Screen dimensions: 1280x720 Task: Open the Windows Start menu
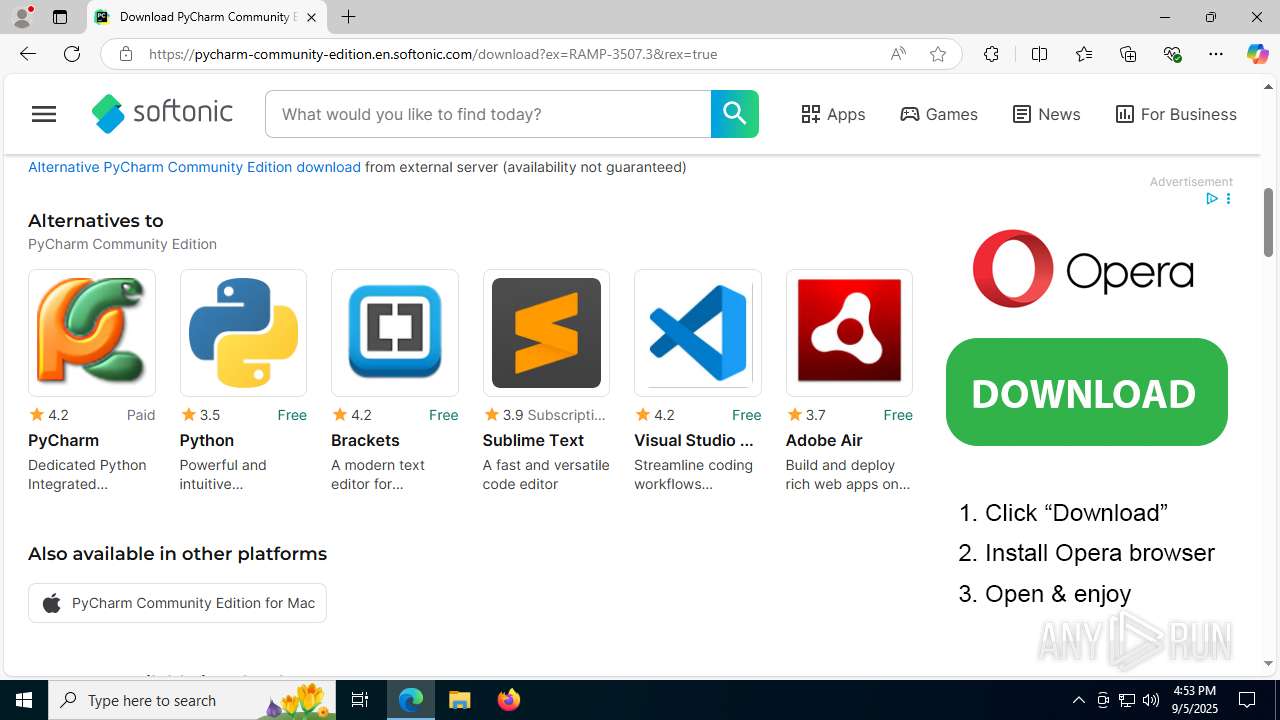click(24, 700)
